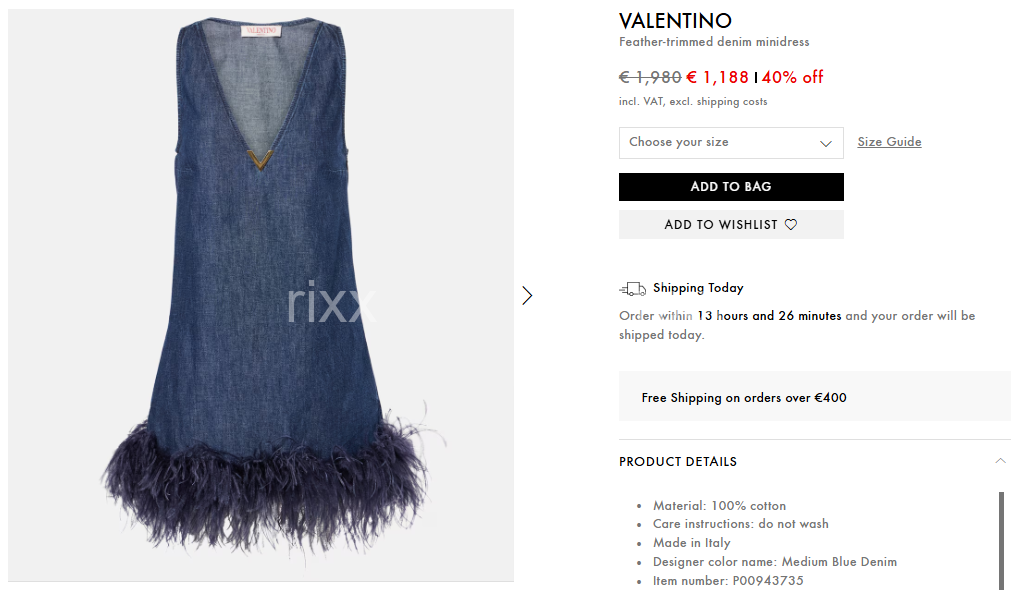
Task: Click the size dropdown chevron arrow
Action: pos(825,143)
